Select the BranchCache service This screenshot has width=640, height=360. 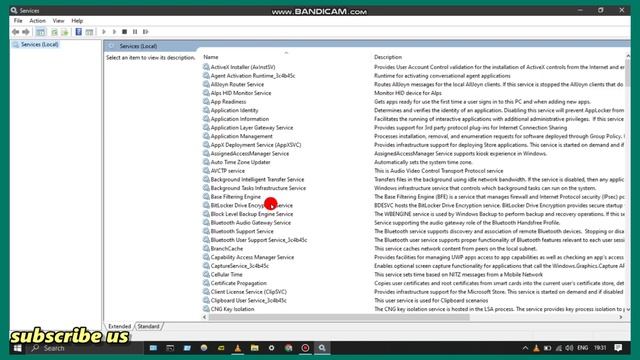coord(227,249)
